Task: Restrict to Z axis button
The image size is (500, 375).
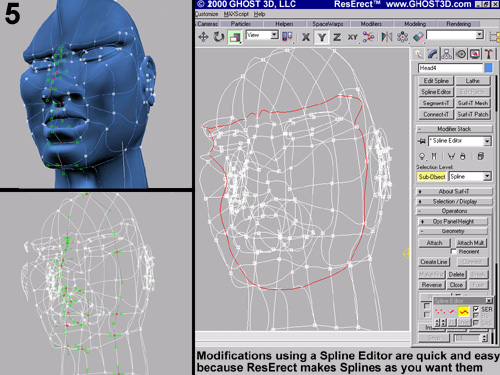Action: pyautogui.click(x=337, y=37)
